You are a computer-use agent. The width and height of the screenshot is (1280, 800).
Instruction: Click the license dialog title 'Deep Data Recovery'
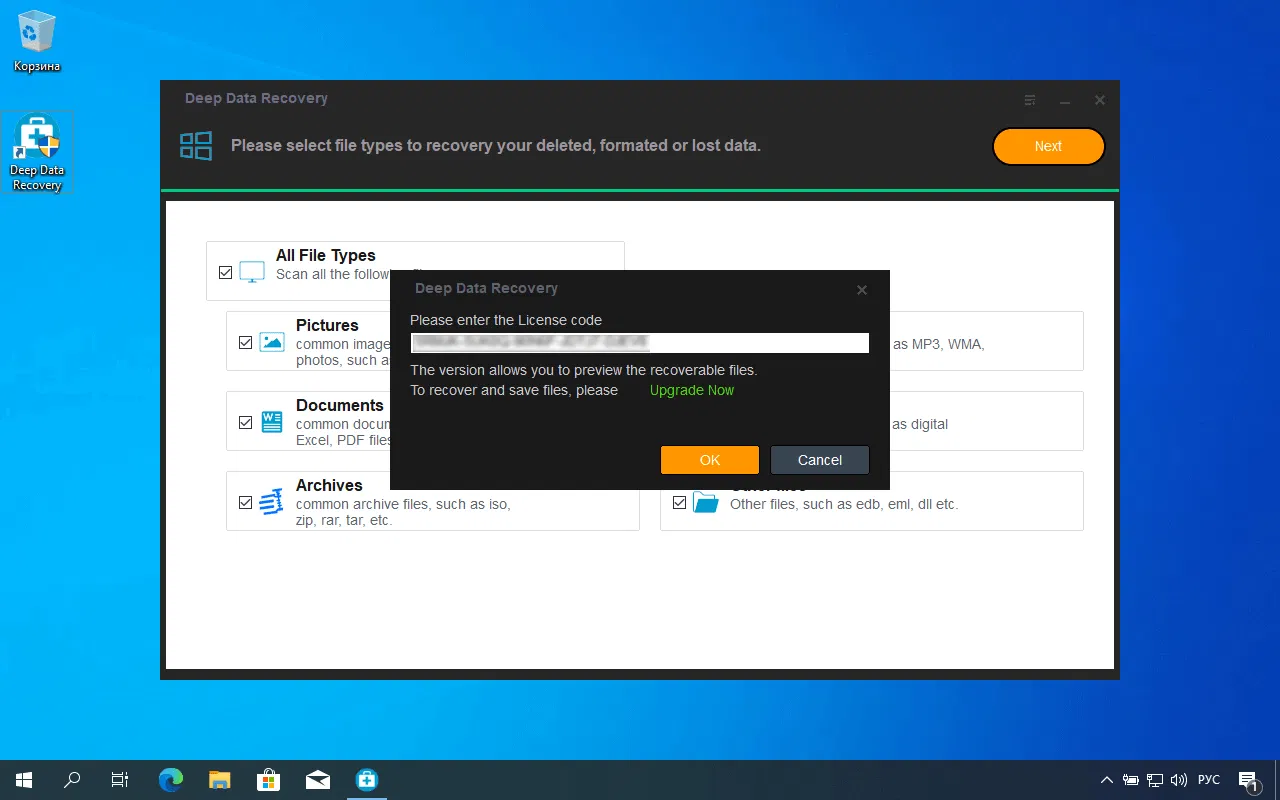pyautogui.click(x=486, y=288)
